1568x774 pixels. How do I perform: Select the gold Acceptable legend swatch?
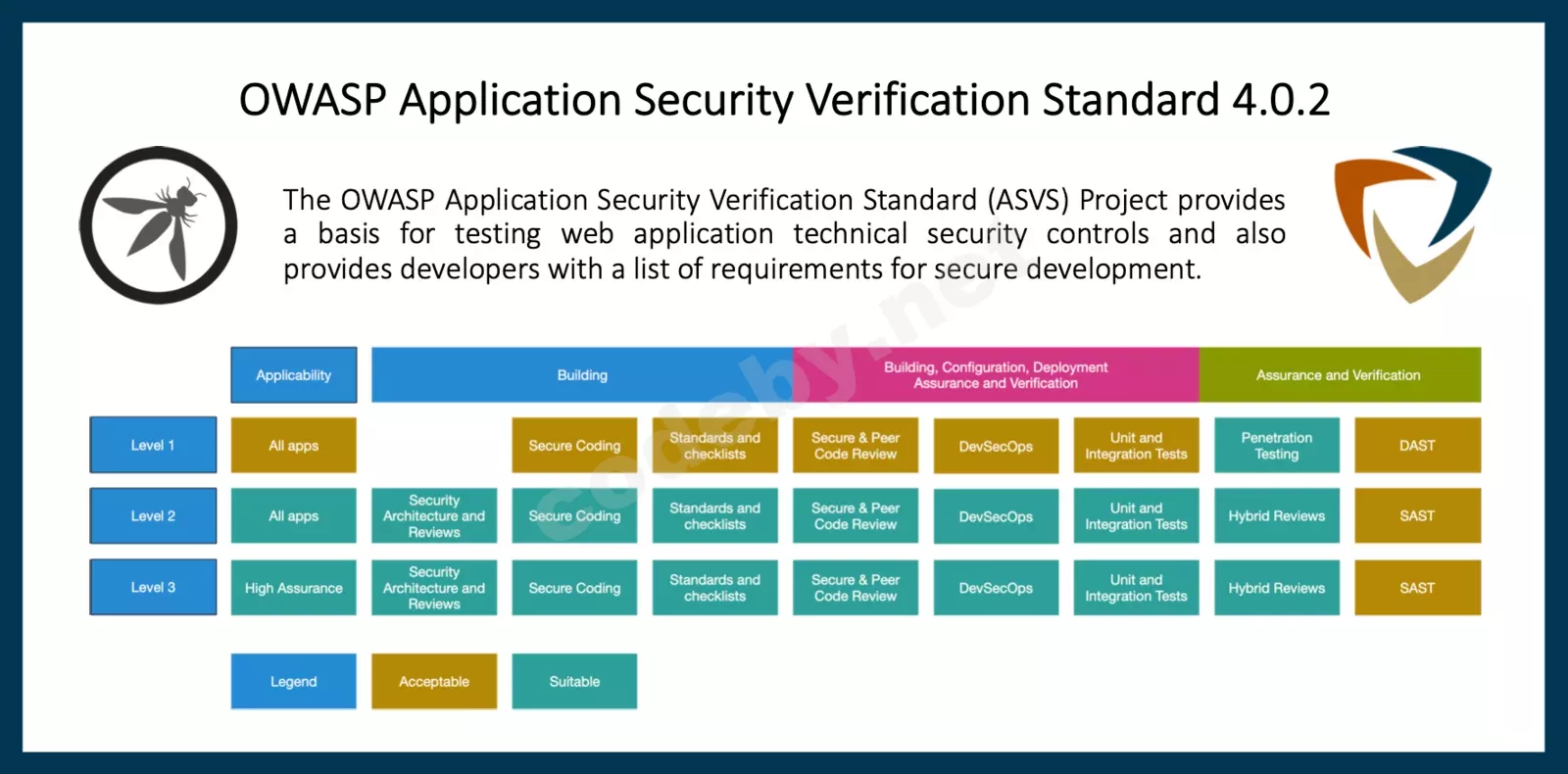[x=434, y=681]
